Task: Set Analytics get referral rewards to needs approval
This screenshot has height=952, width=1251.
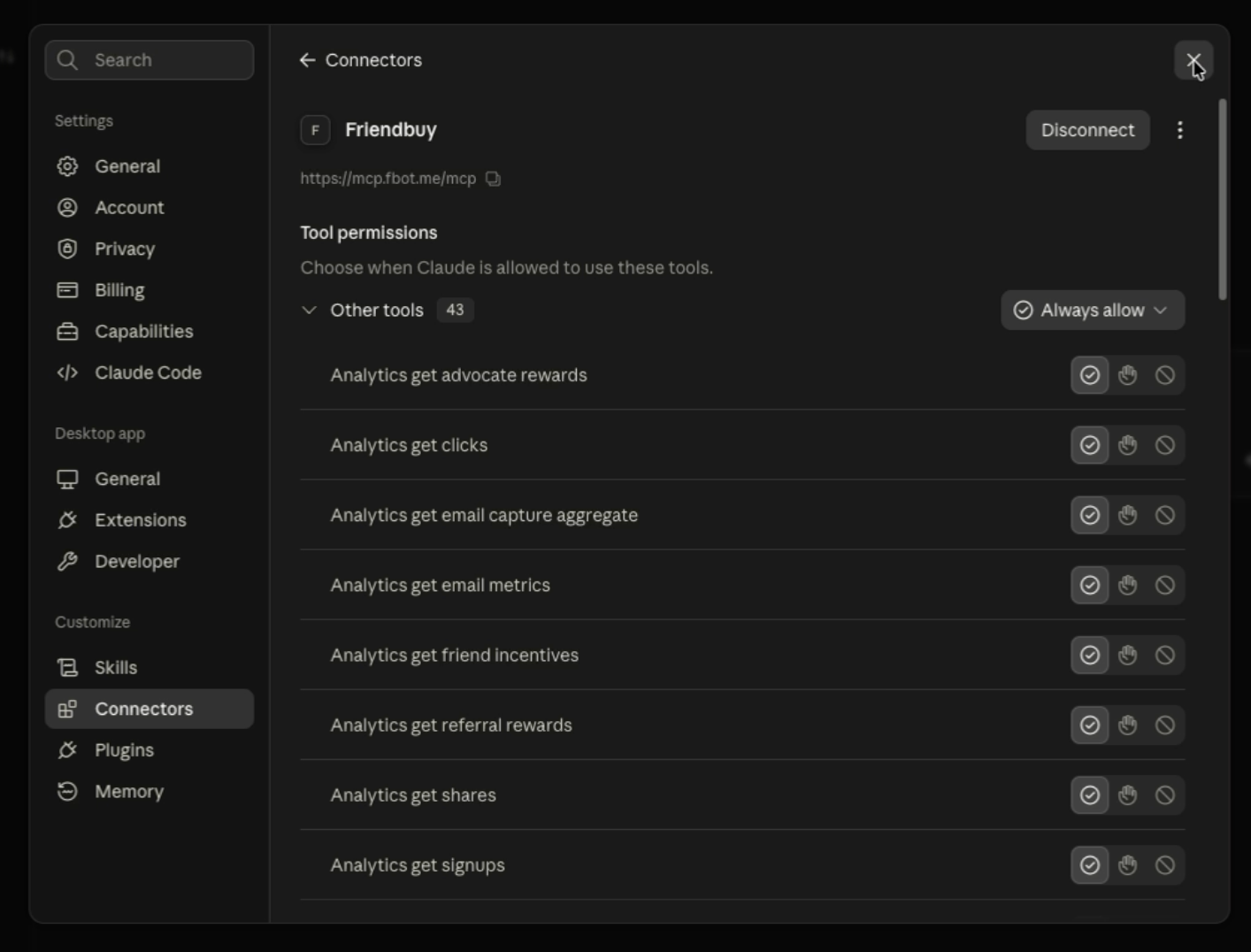Action: click(1127, 725)
